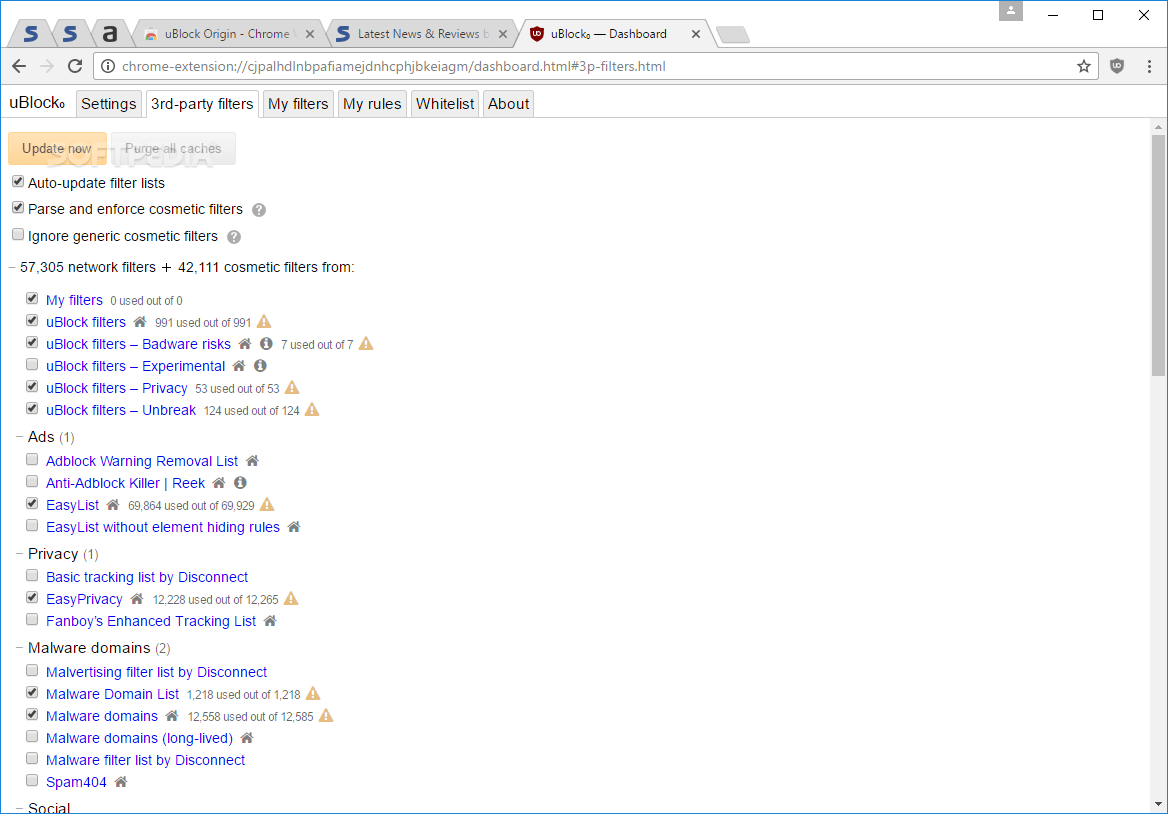Disable the Malware Domain List filter
The width and height of the screenshot is (1168, 814).
coord(32,692)
